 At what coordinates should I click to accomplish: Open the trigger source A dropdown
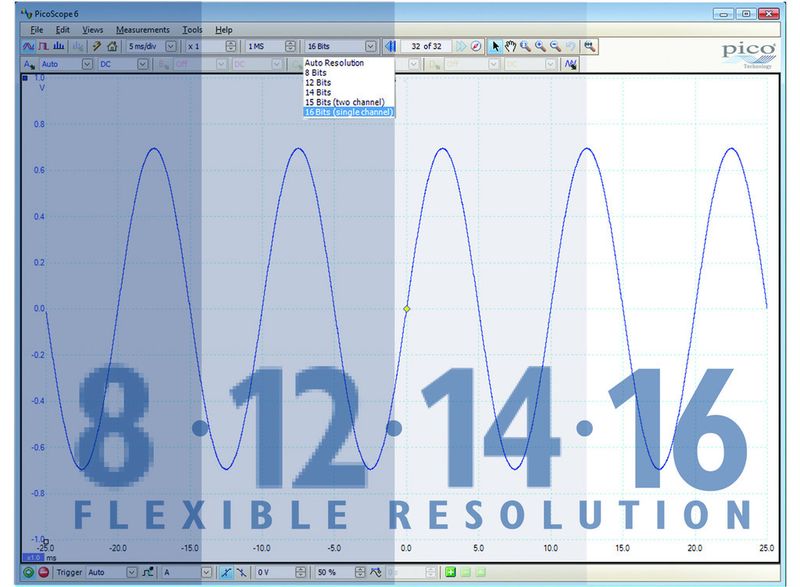click(x=206, y=572)
